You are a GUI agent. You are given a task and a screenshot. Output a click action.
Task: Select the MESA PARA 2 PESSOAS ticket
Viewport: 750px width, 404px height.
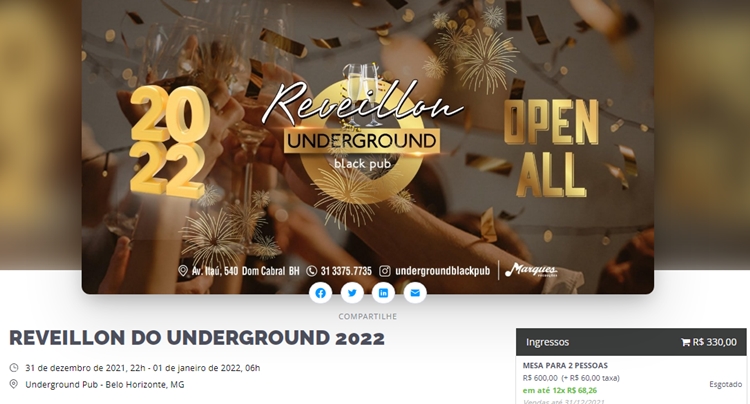pyautogui.click(x=565, y=366)
